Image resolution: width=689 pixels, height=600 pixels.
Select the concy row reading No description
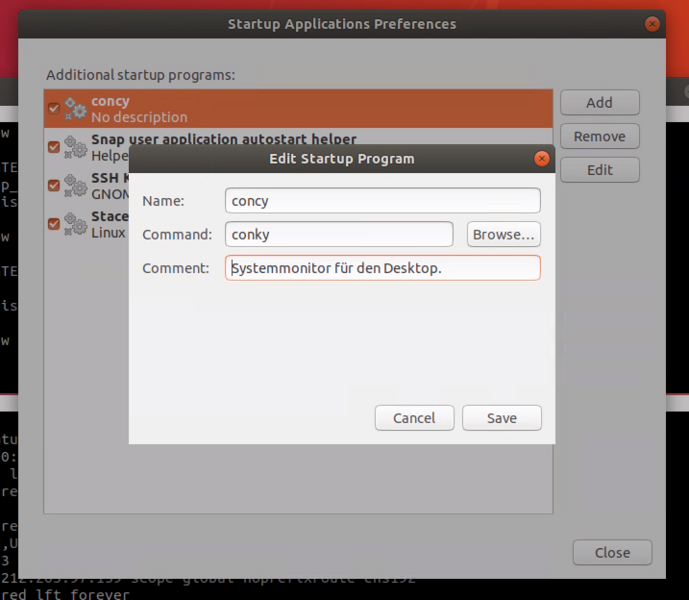[x=298, y=109]
